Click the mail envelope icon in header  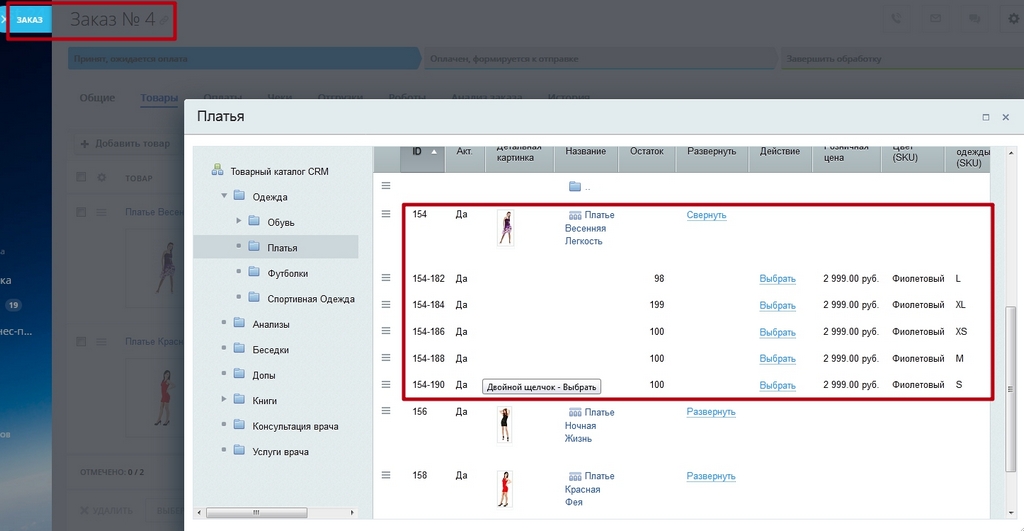936,19
